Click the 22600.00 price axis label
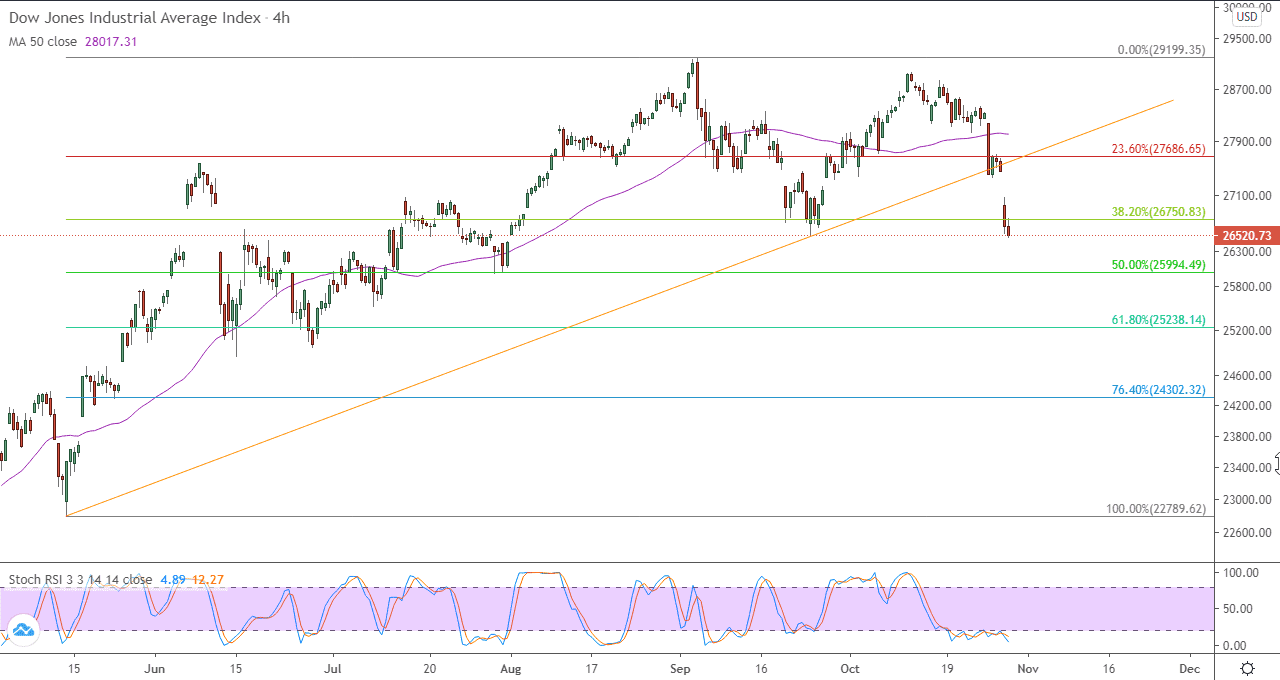 1246,532
